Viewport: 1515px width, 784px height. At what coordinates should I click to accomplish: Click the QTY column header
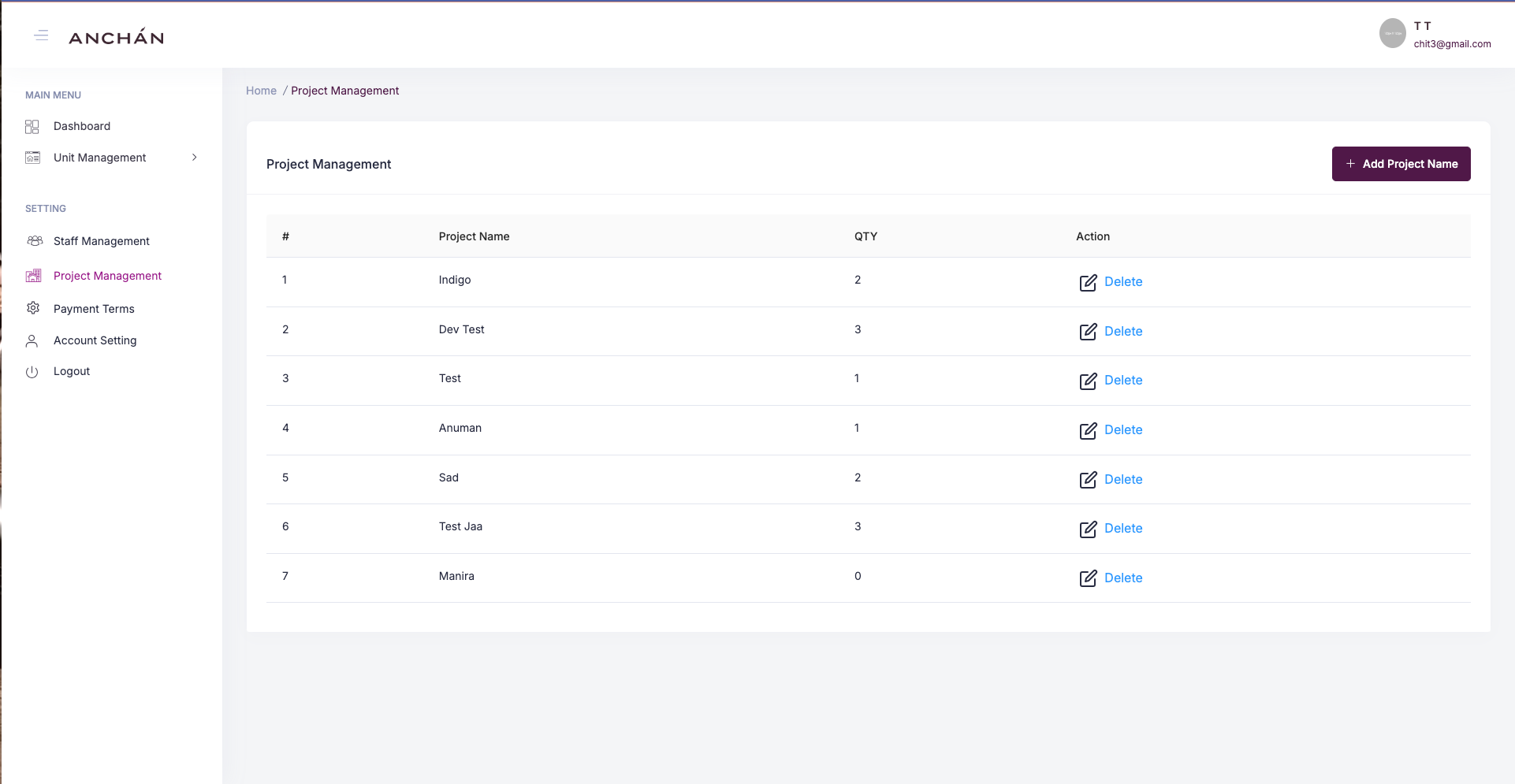pyautogui.click(x=865, y=236)
